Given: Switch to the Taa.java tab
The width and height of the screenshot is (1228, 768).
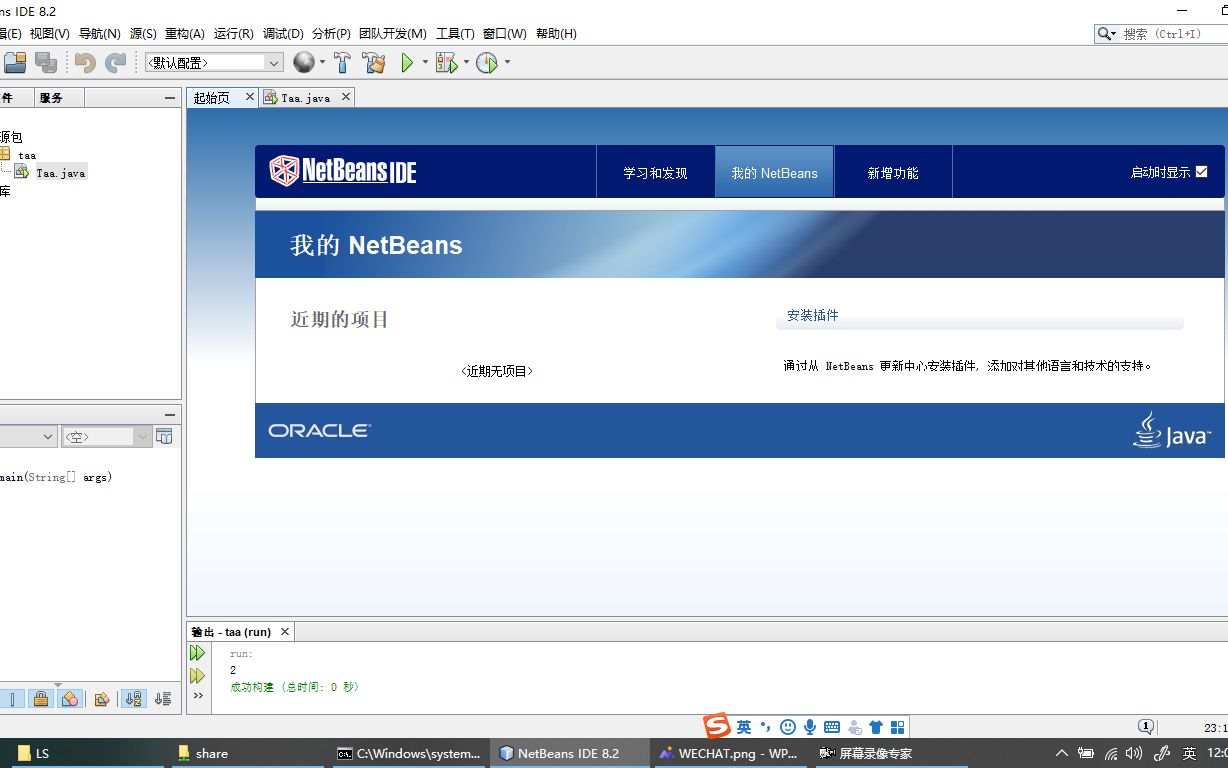Looking at the screenshot, I should coord(306,97).
